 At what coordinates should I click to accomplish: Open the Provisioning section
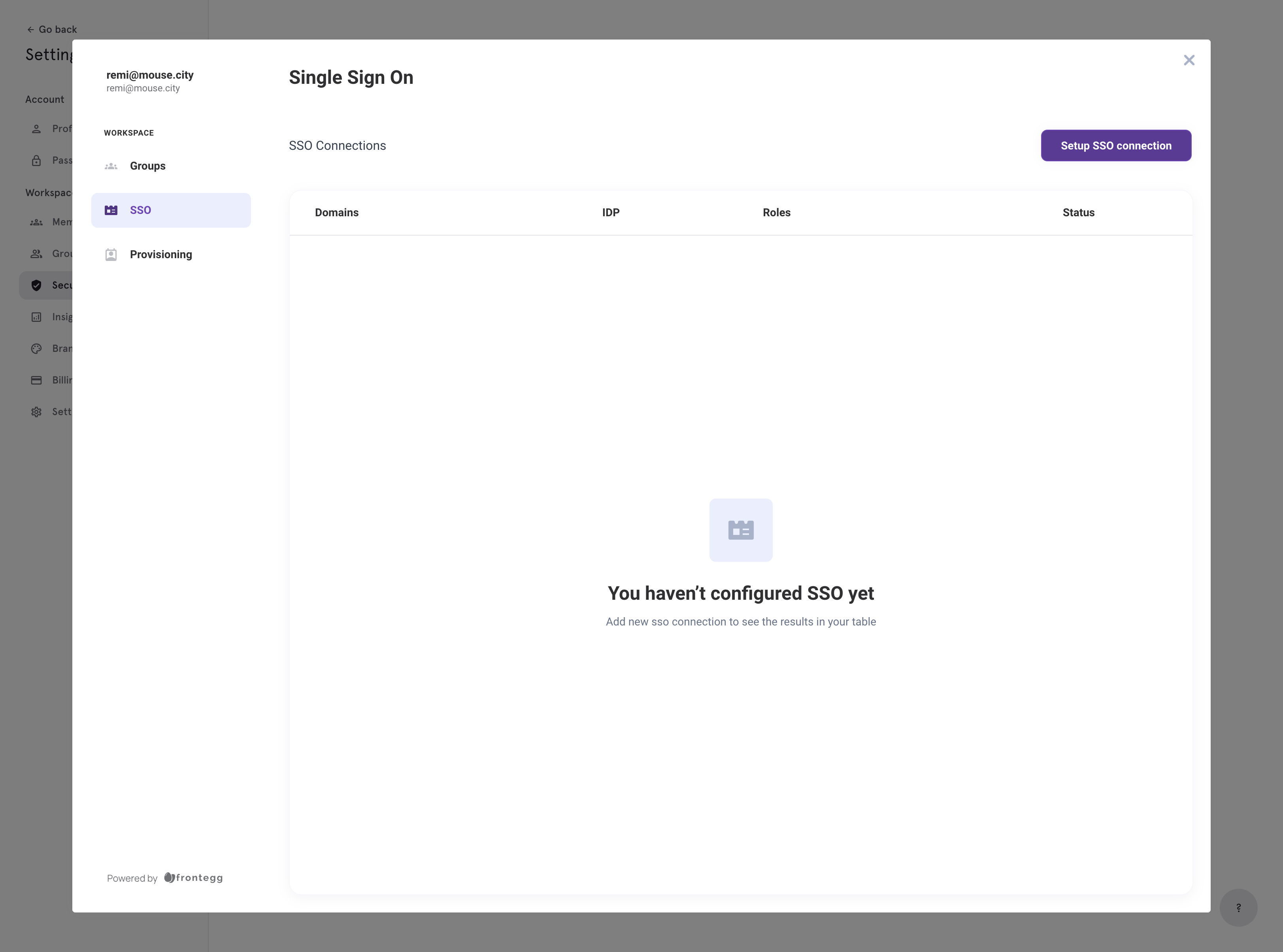(170, 255)
